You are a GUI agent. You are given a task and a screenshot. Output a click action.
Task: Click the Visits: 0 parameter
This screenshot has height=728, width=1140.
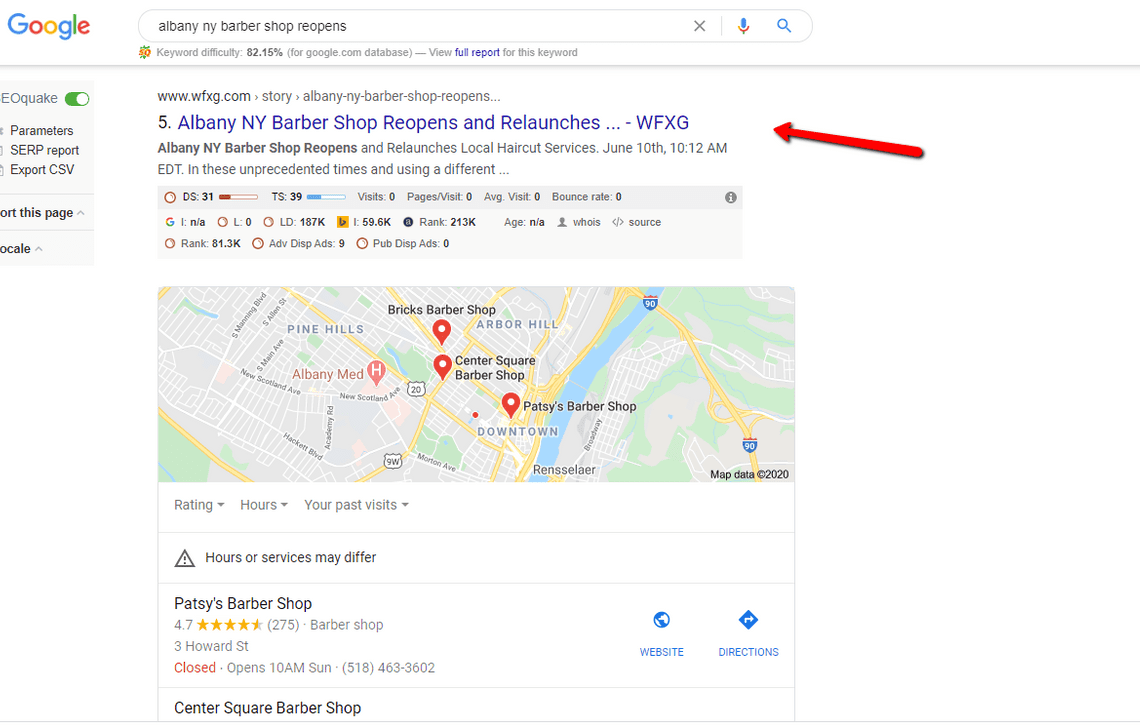(x=376, y=197)
